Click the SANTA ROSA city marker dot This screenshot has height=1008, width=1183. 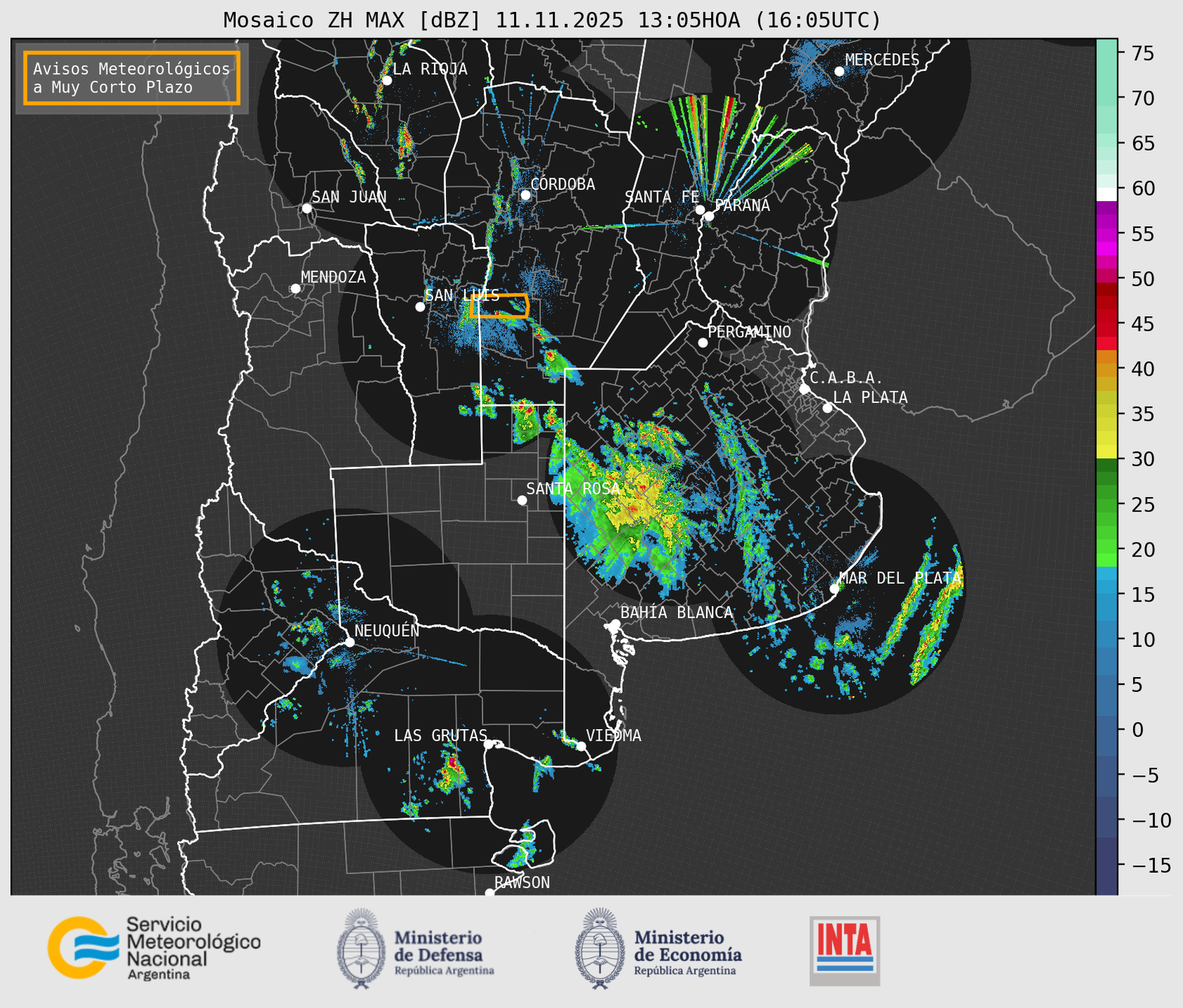click(522, 500)
